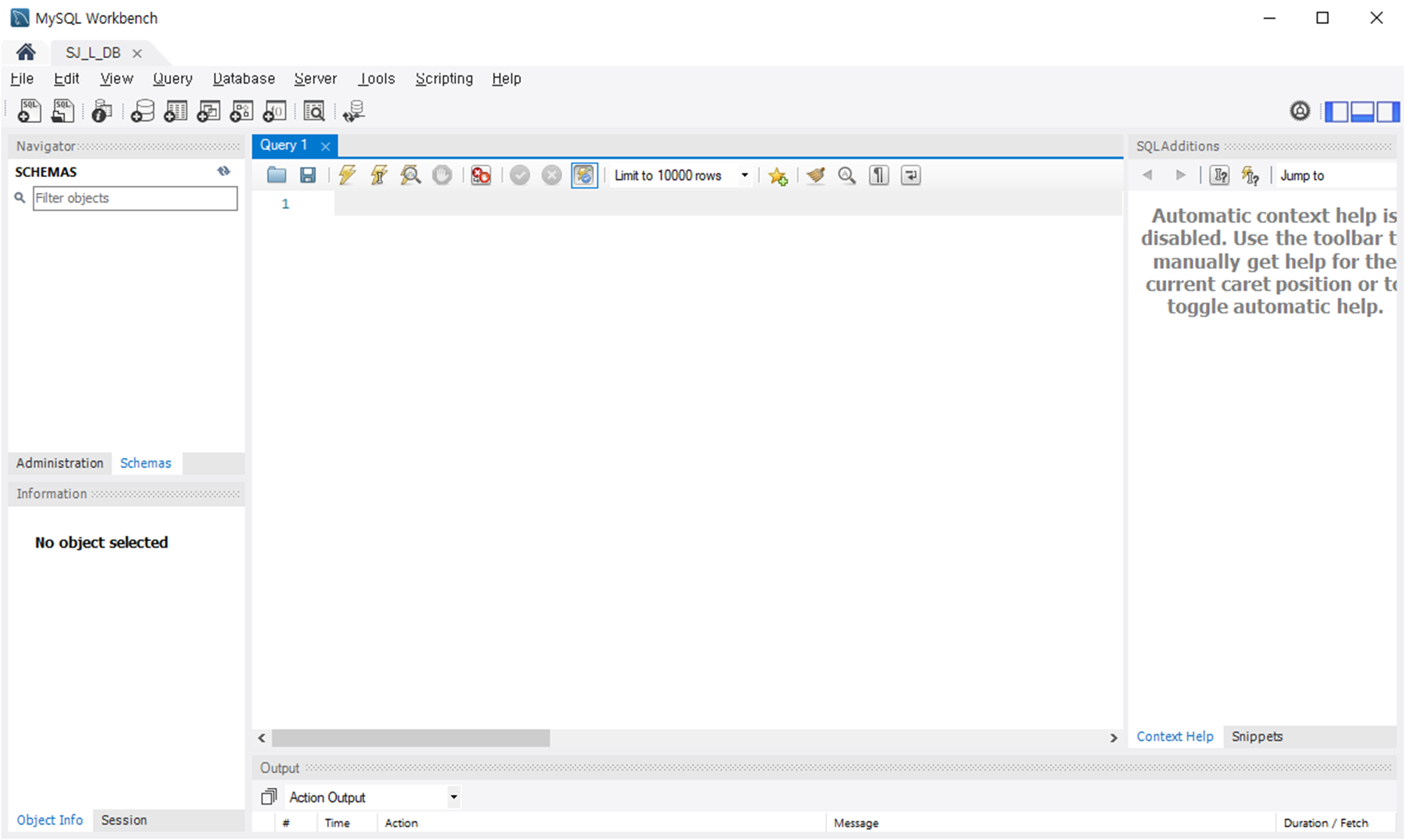Viewport: 1405px width, 840px height.
Task: Go back in the context help history
Action: [x=1147, y=176]
